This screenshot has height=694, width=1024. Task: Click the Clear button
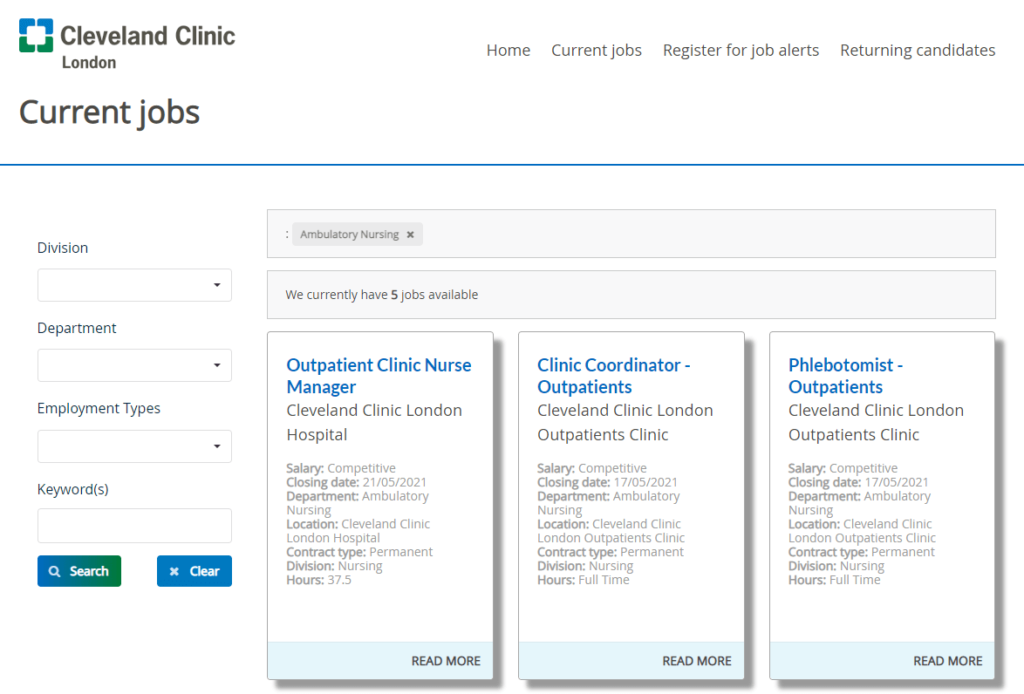(194, 571)
